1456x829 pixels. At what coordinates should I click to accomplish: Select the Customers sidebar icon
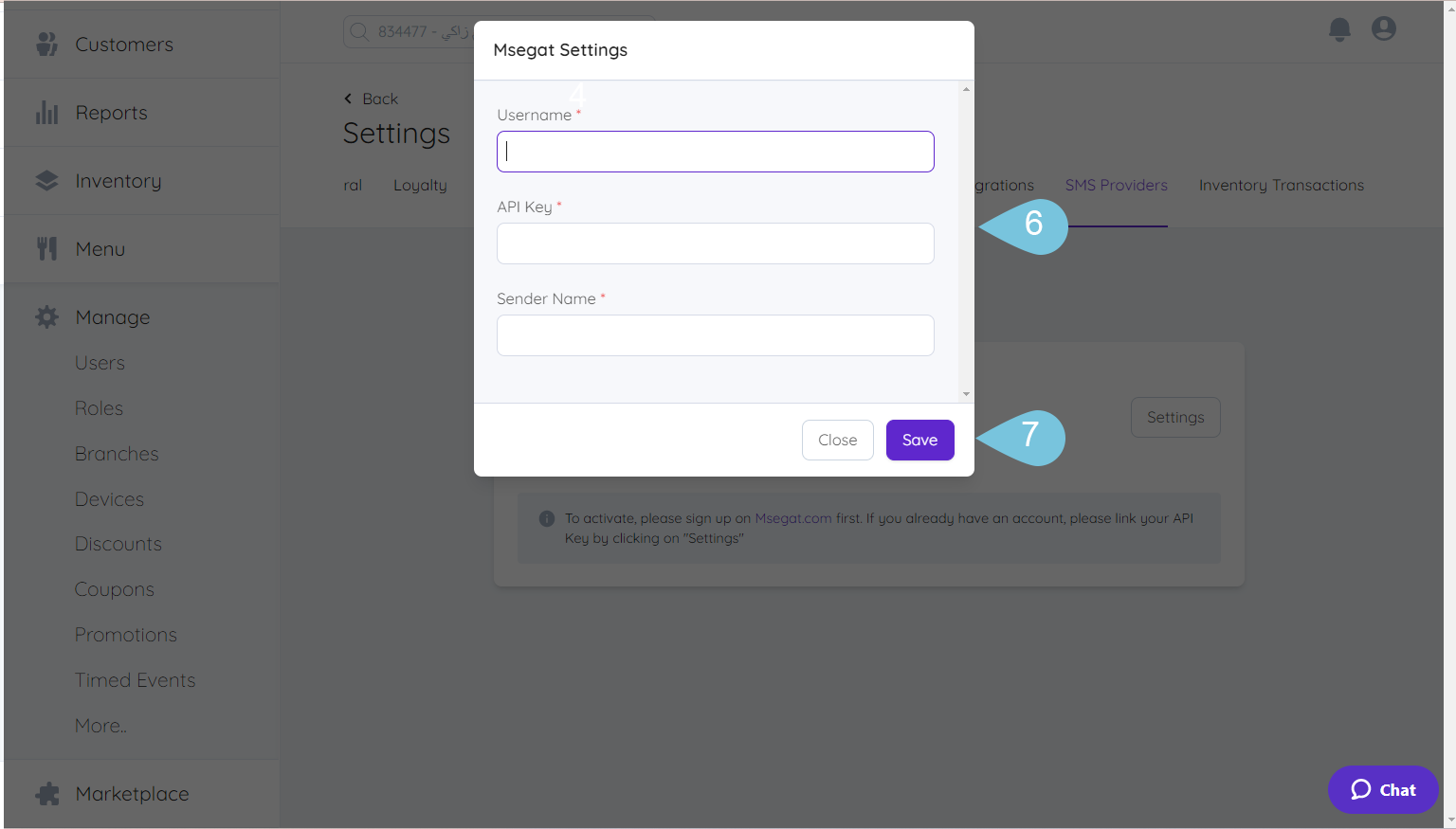[46, 44]
